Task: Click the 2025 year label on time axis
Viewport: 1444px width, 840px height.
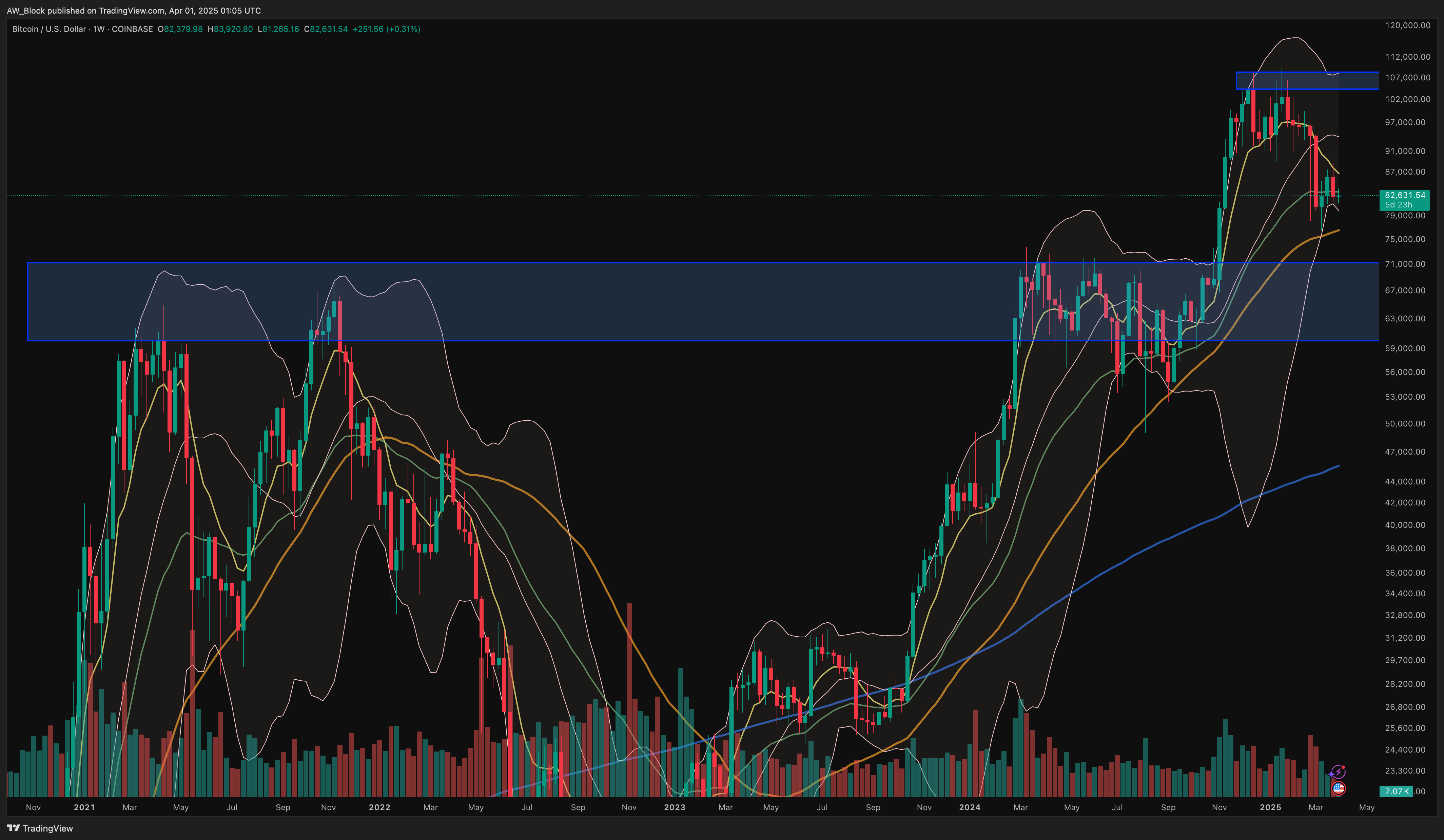Action: coord(1270,807)
